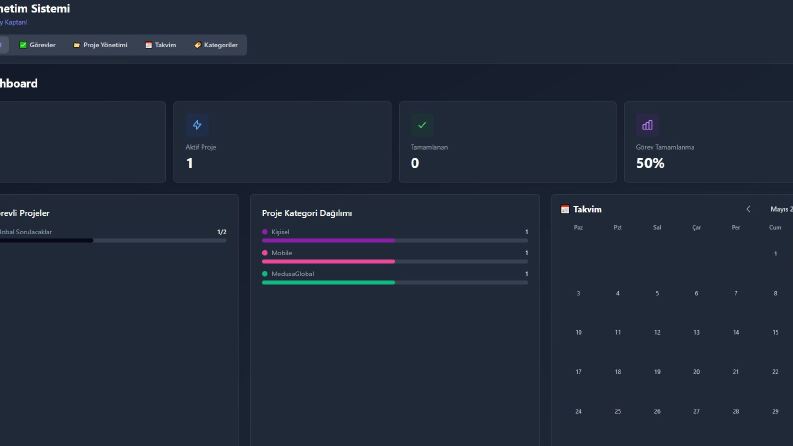793x446 pixels.
Task: Click the Kişisel category label
Action: click(x=280, y=232)
